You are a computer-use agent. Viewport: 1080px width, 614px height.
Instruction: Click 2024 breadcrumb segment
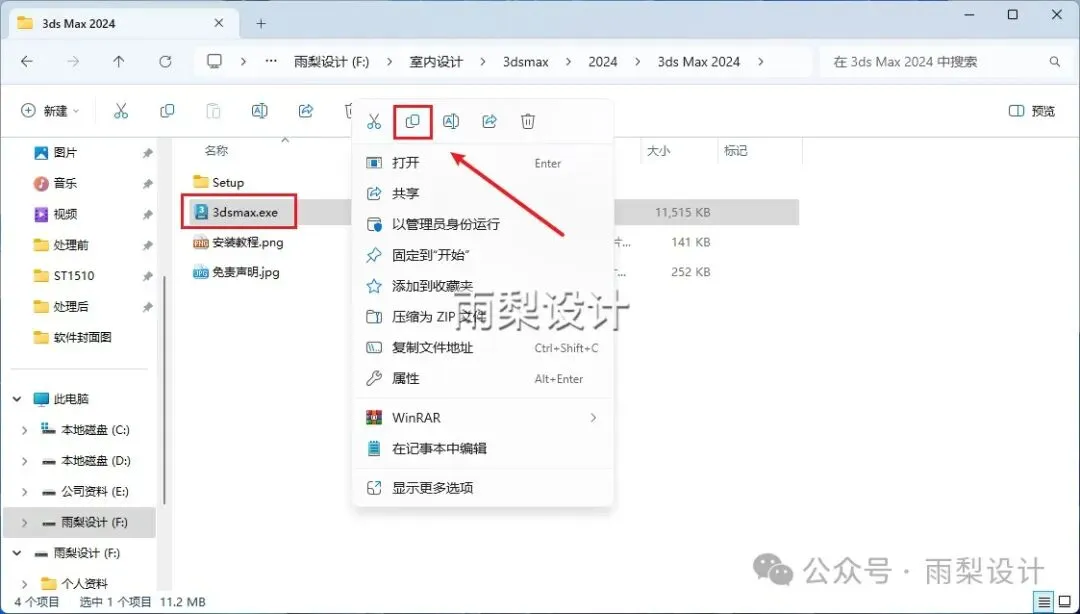(603, 61)
